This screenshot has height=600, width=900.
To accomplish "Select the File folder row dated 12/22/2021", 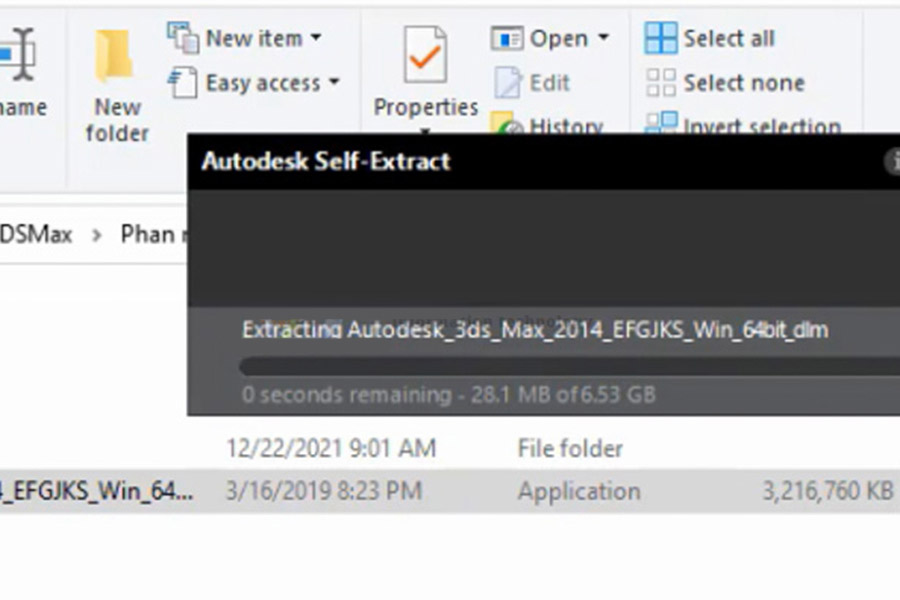I will (x=450, y=448).
